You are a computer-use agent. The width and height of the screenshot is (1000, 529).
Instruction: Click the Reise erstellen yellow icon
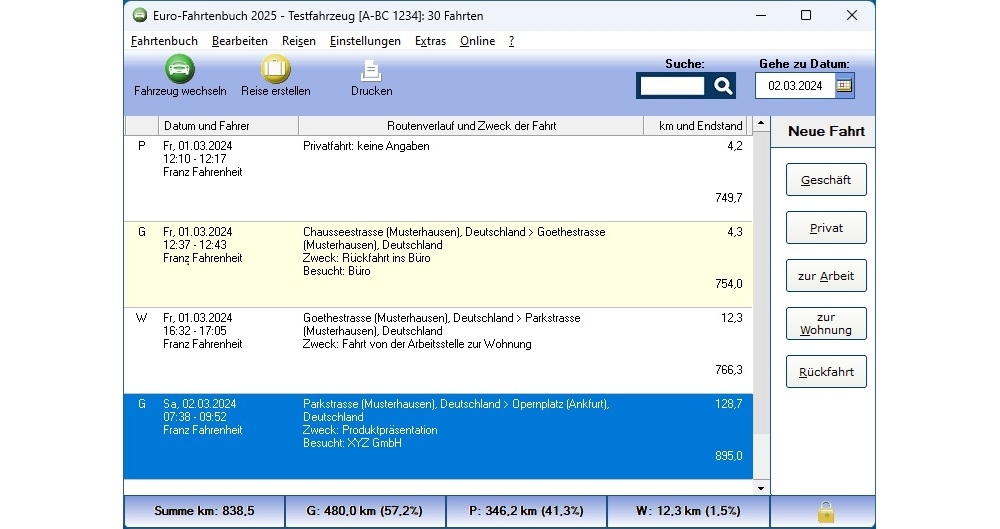276,68
